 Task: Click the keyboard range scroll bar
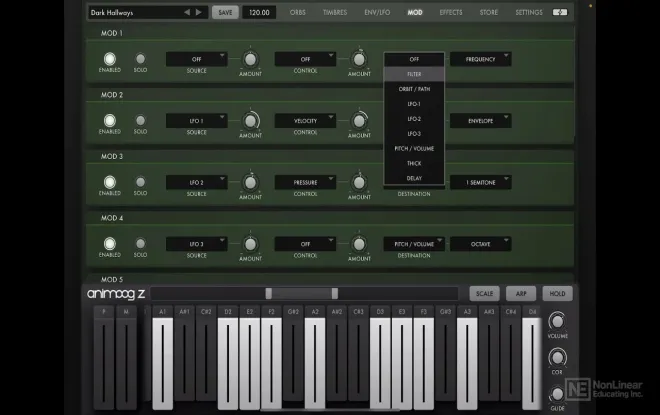304,293
